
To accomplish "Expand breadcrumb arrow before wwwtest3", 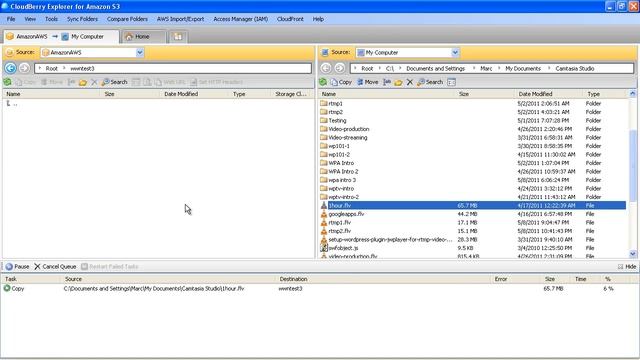I will [x=64, y=68].
